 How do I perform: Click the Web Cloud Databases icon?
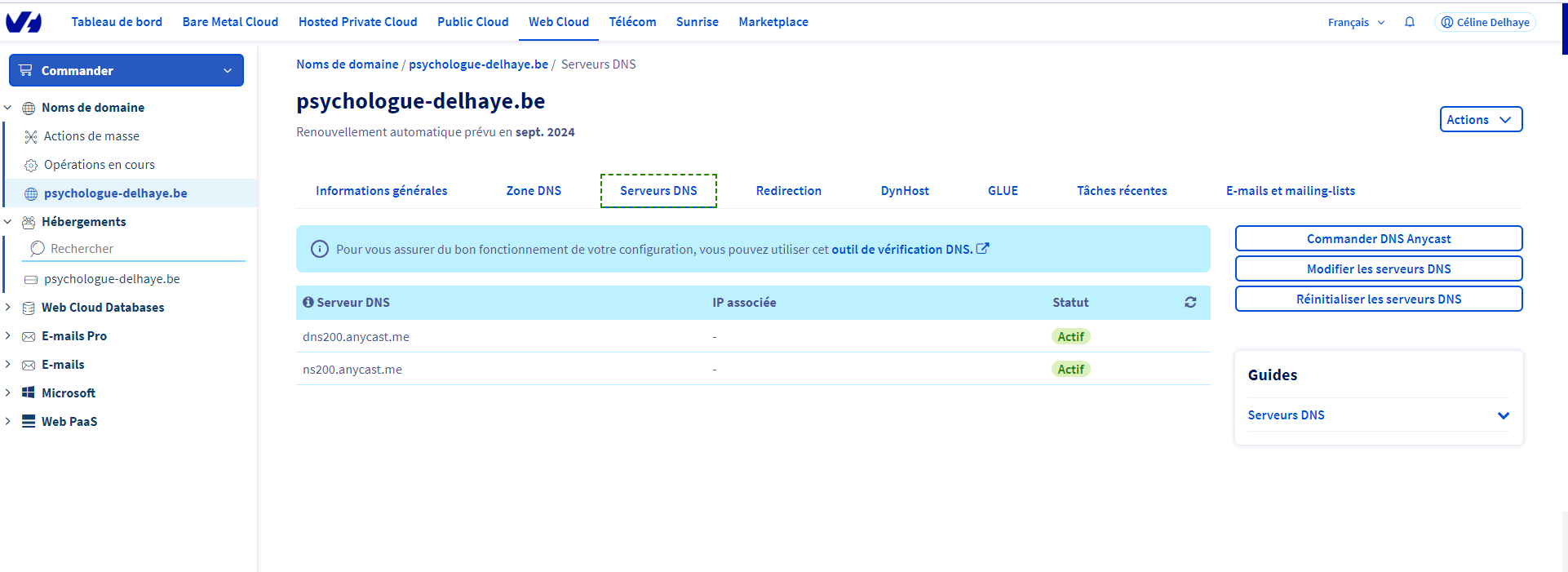(x=29, y=308)
